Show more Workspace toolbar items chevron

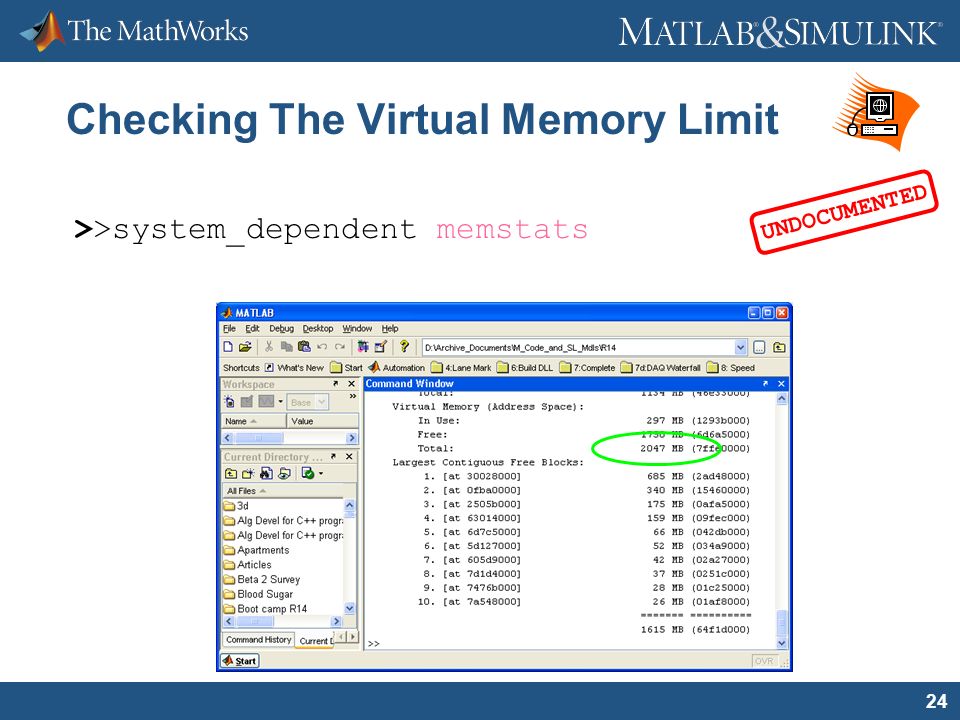tap(353, 397)
